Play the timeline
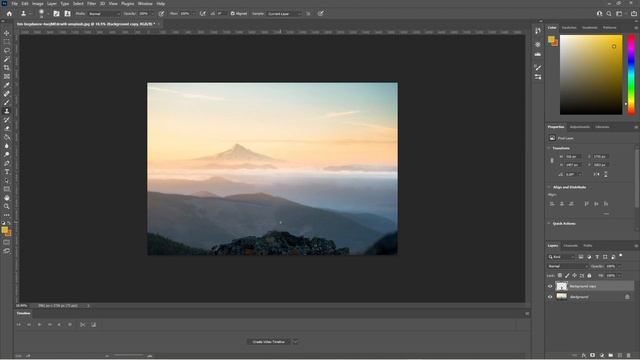Viewport: 640px width, 360px height. click(39, 324)
